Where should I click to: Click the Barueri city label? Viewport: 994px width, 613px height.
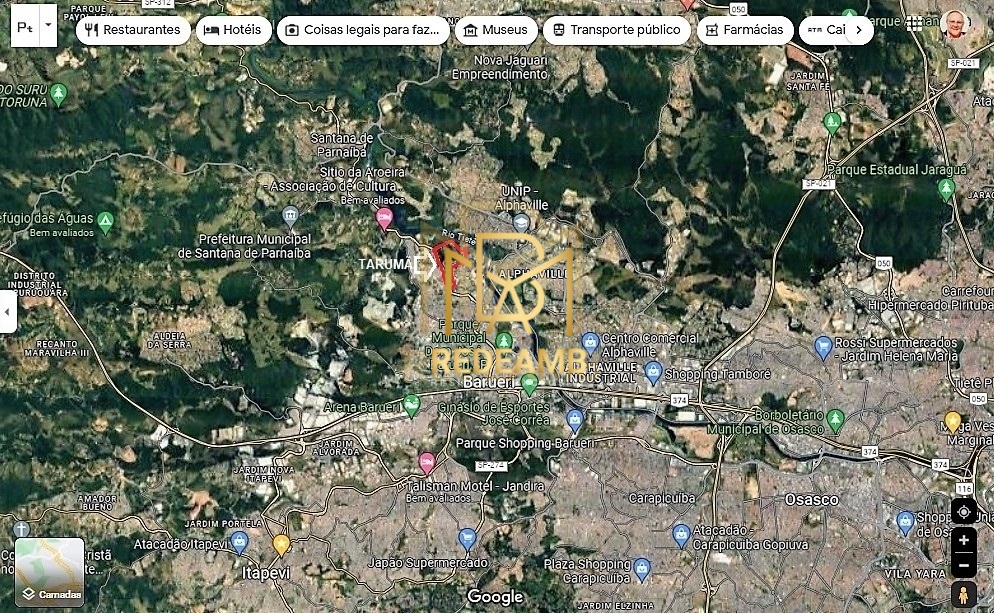[488, 382]
